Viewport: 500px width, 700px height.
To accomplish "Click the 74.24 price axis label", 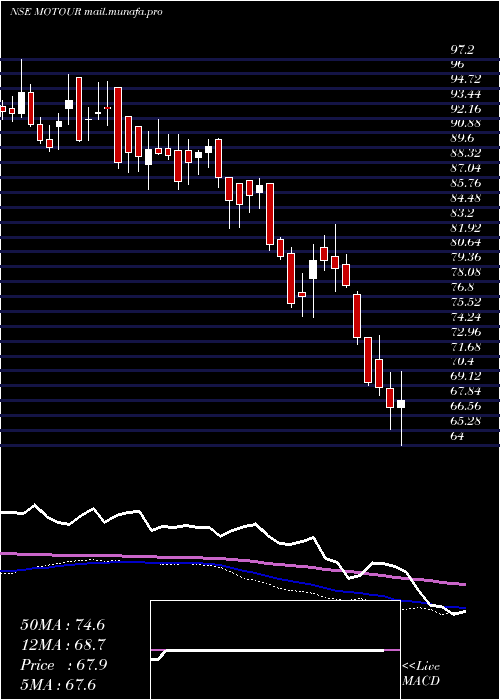I will (x=466, y=317).
